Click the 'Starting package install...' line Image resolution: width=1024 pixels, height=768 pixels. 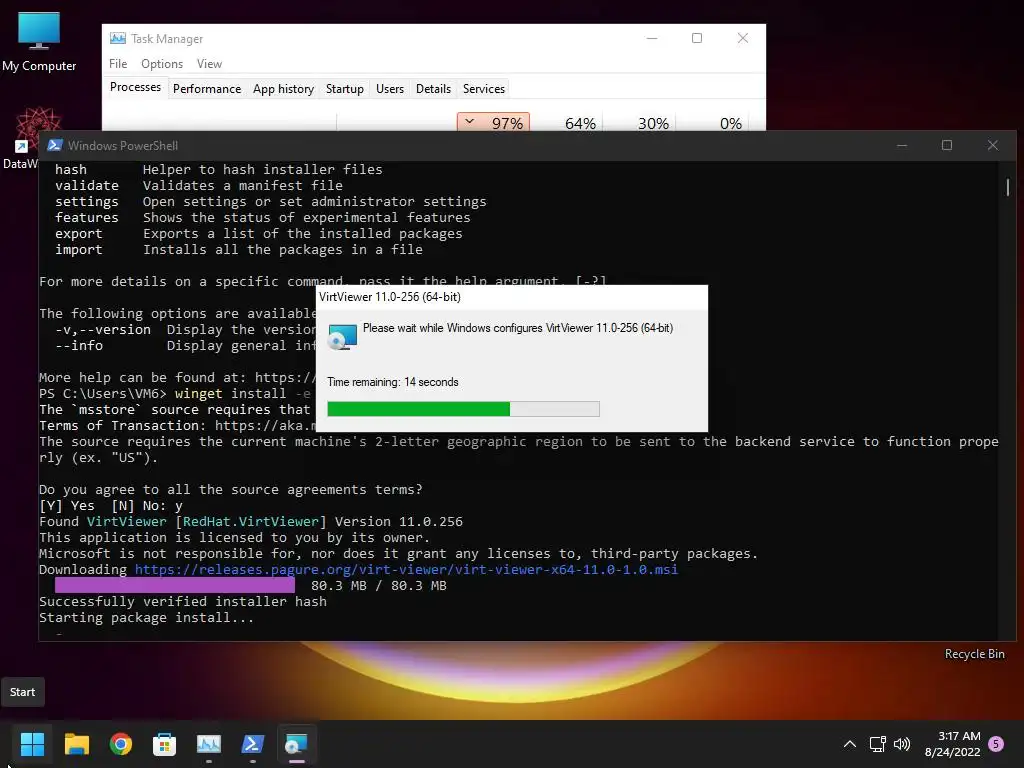tap(146, 618)
